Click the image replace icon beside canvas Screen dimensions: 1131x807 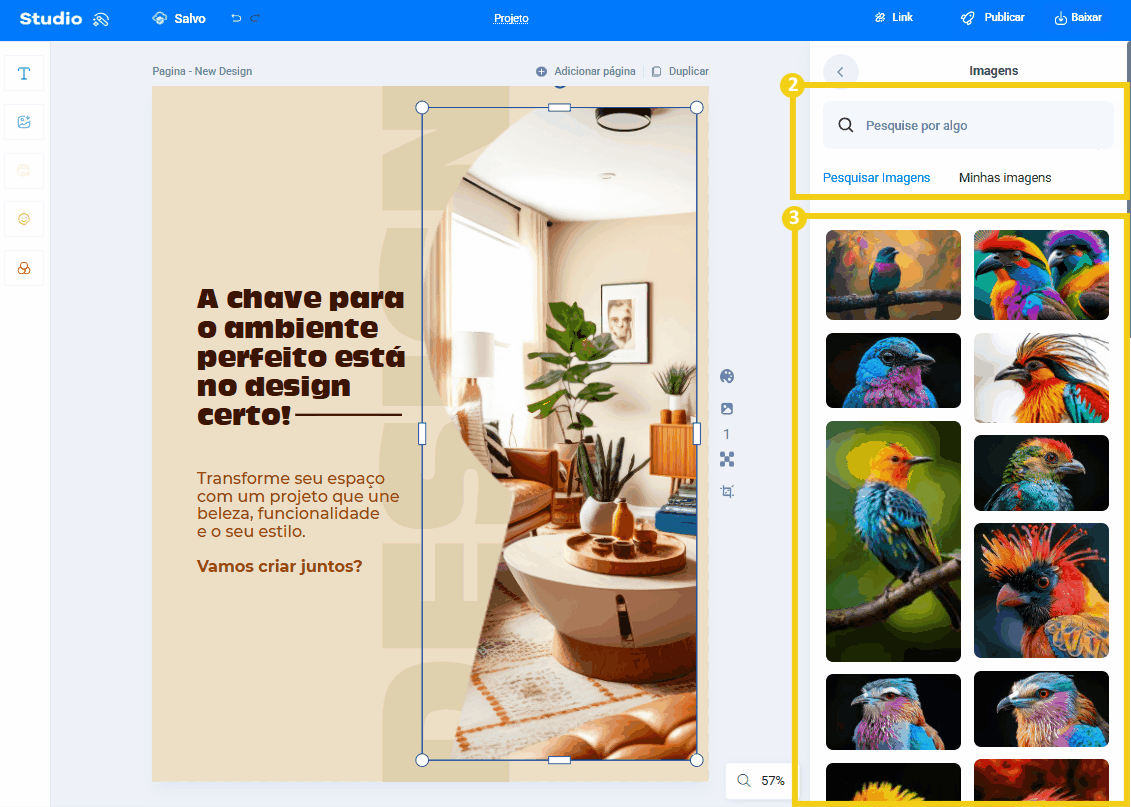pos(727,409)
